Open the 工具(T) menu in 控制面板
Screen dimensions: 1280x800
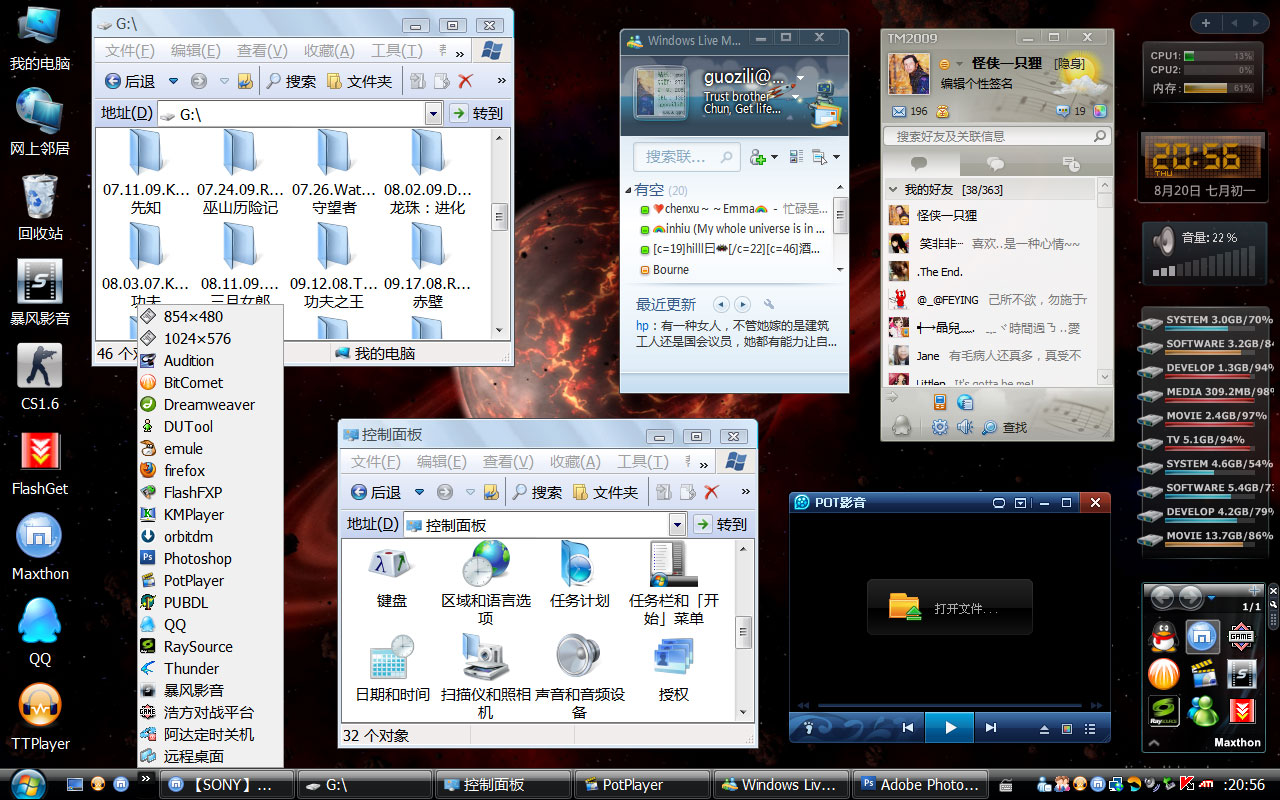643,461
